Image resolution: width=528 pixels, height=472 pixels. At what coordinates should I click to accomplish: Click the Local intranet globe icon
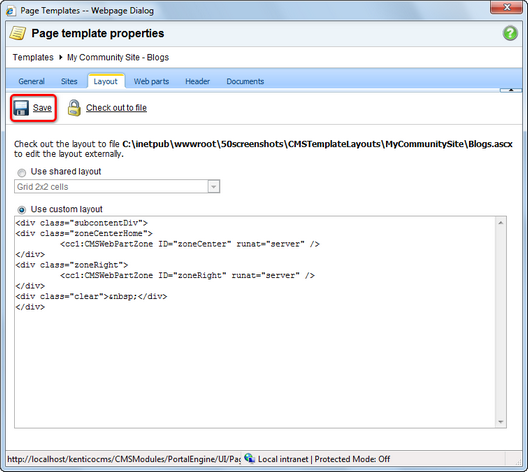pos(250,459)
